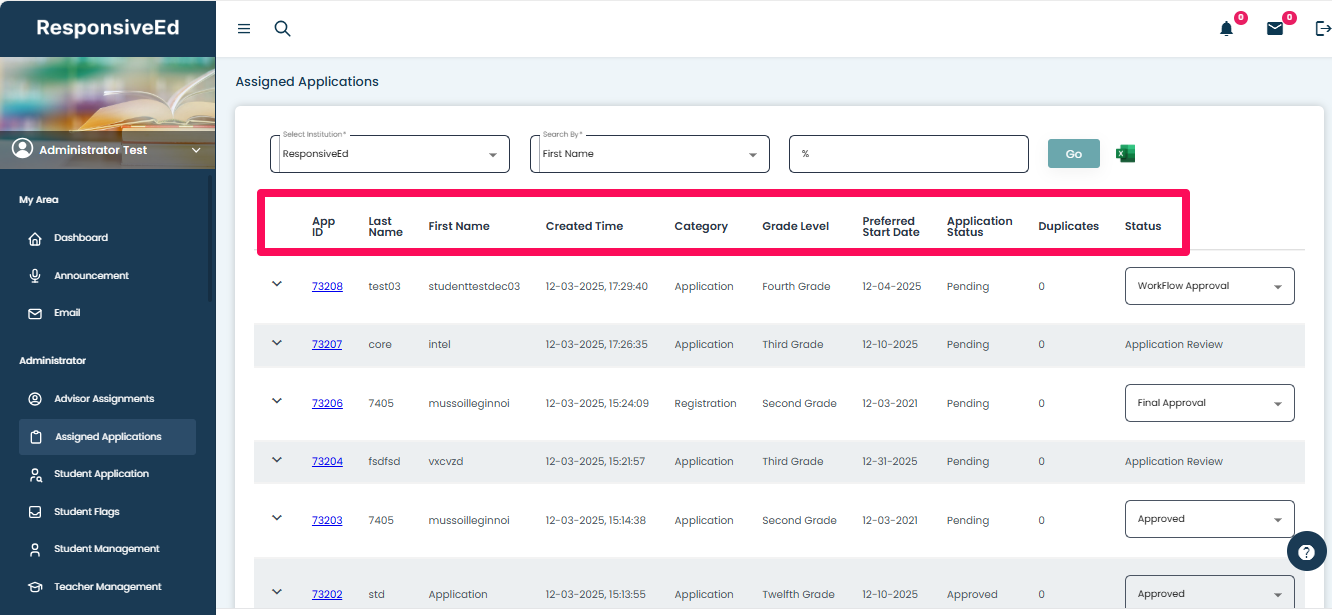Screen dimensions: 1332x615
Task: Open application ID 73207 link
Action: [327, 345]
